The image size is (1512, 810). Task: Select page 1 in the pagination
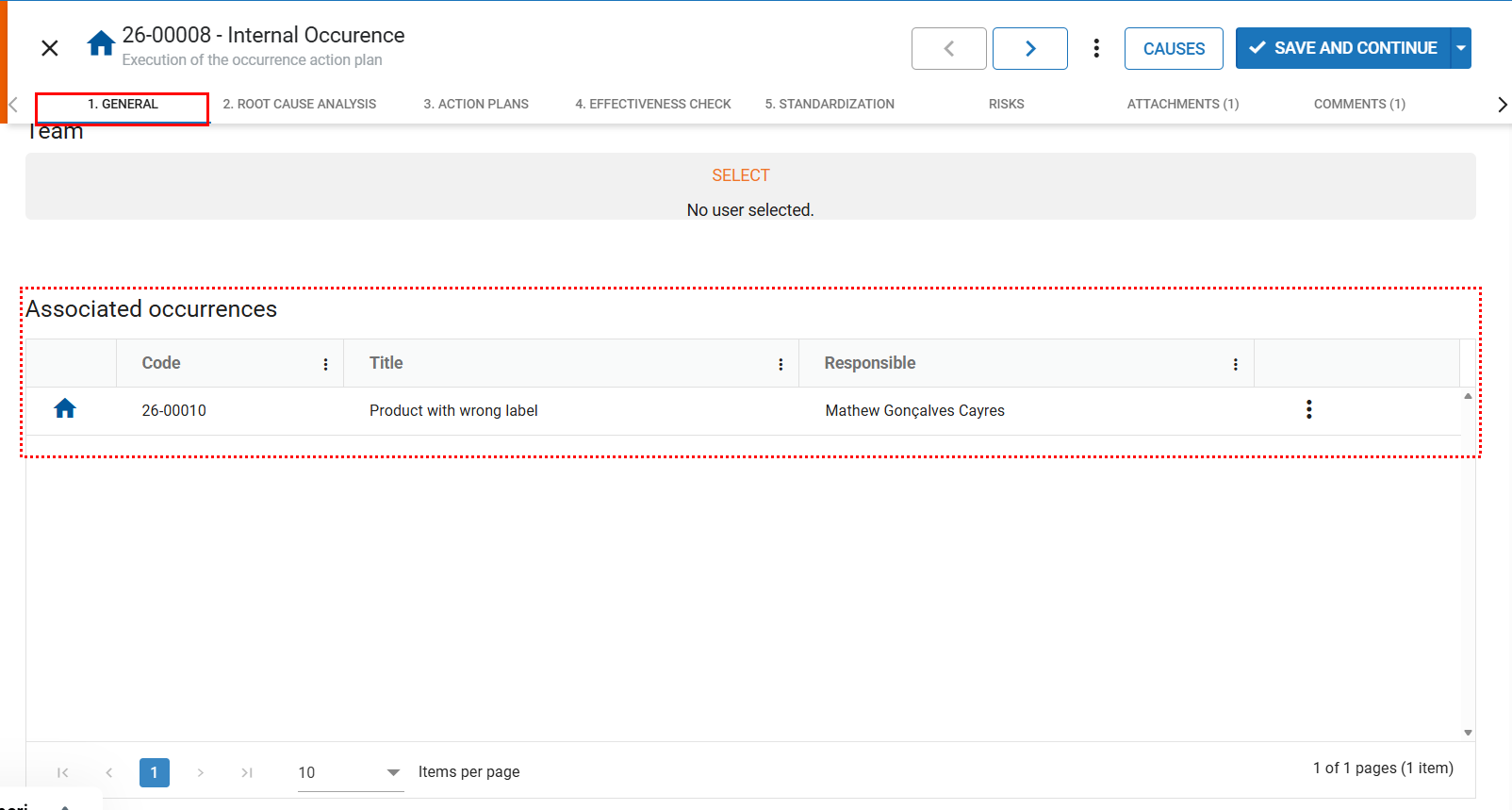155,772
